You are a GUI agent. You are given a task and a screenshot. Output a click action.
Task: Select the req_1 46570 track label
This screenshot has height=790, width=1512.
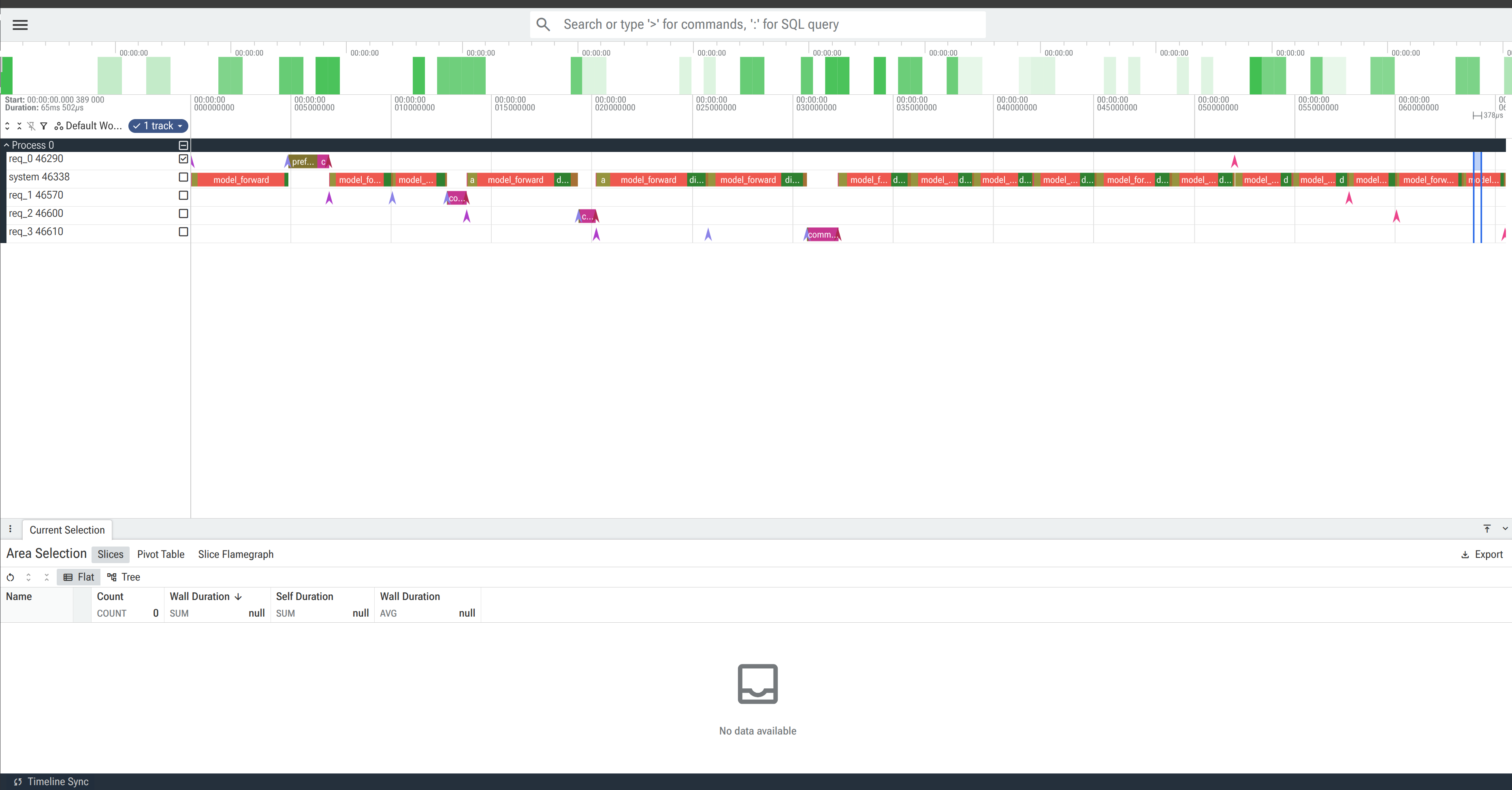36,195
